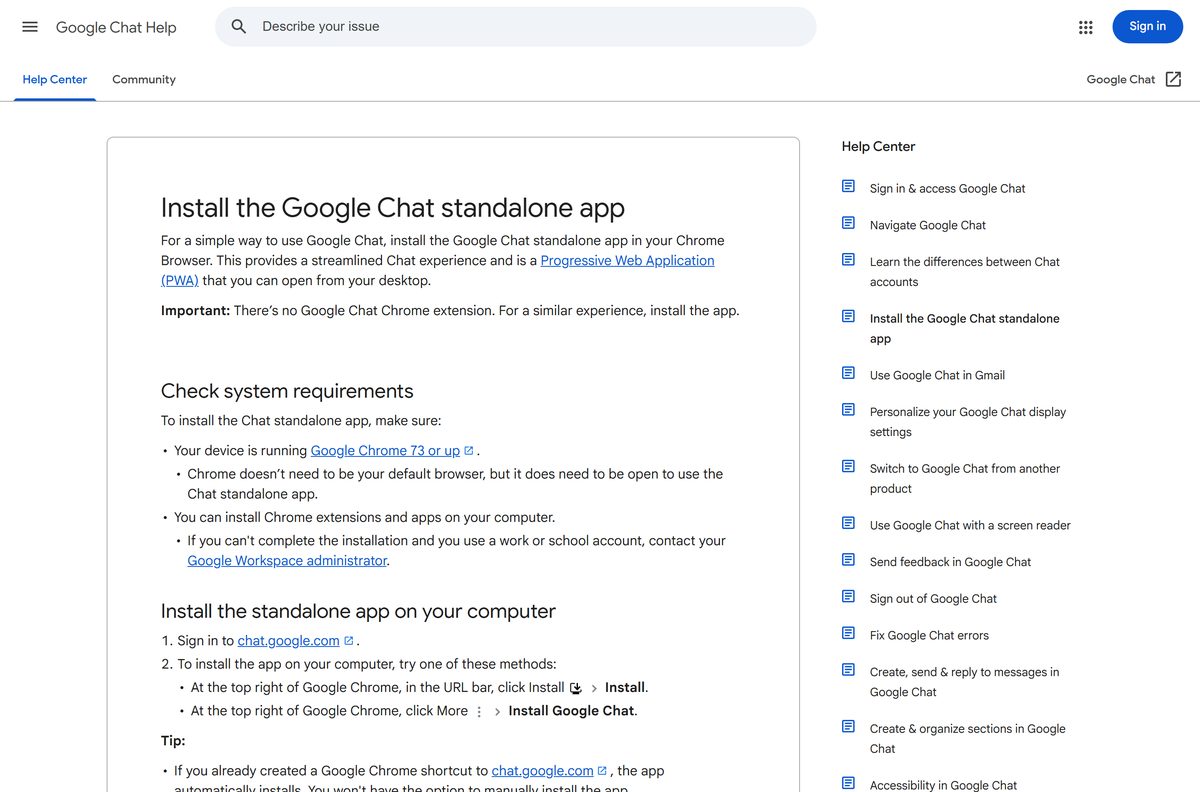Click article icon beside Send feedback in Google Chat
Viewport: 1200px width, 792px height.
[x=848, y=560]
